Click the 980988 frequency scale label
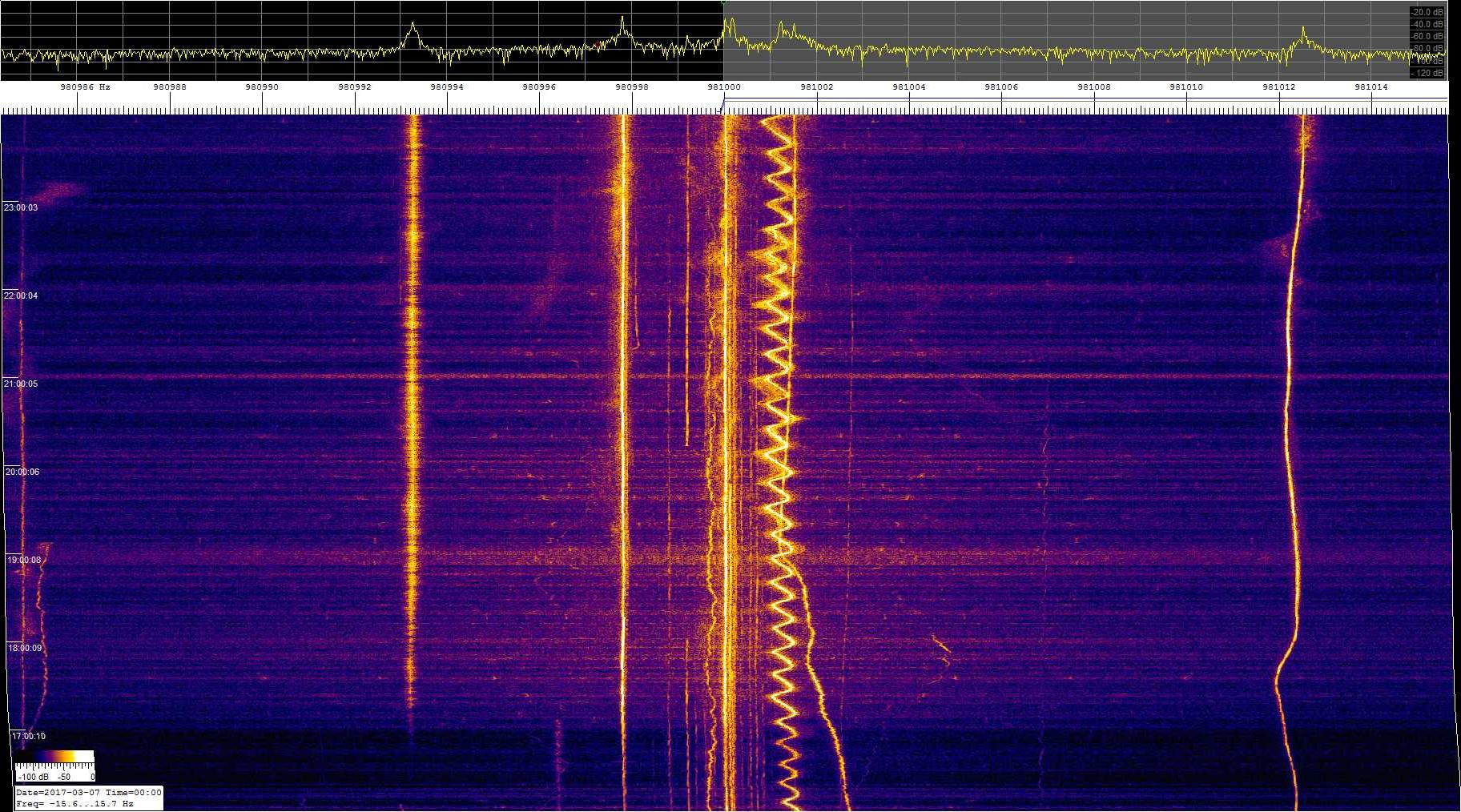Viewport: 1461px width, 812px height. point(170,86)
